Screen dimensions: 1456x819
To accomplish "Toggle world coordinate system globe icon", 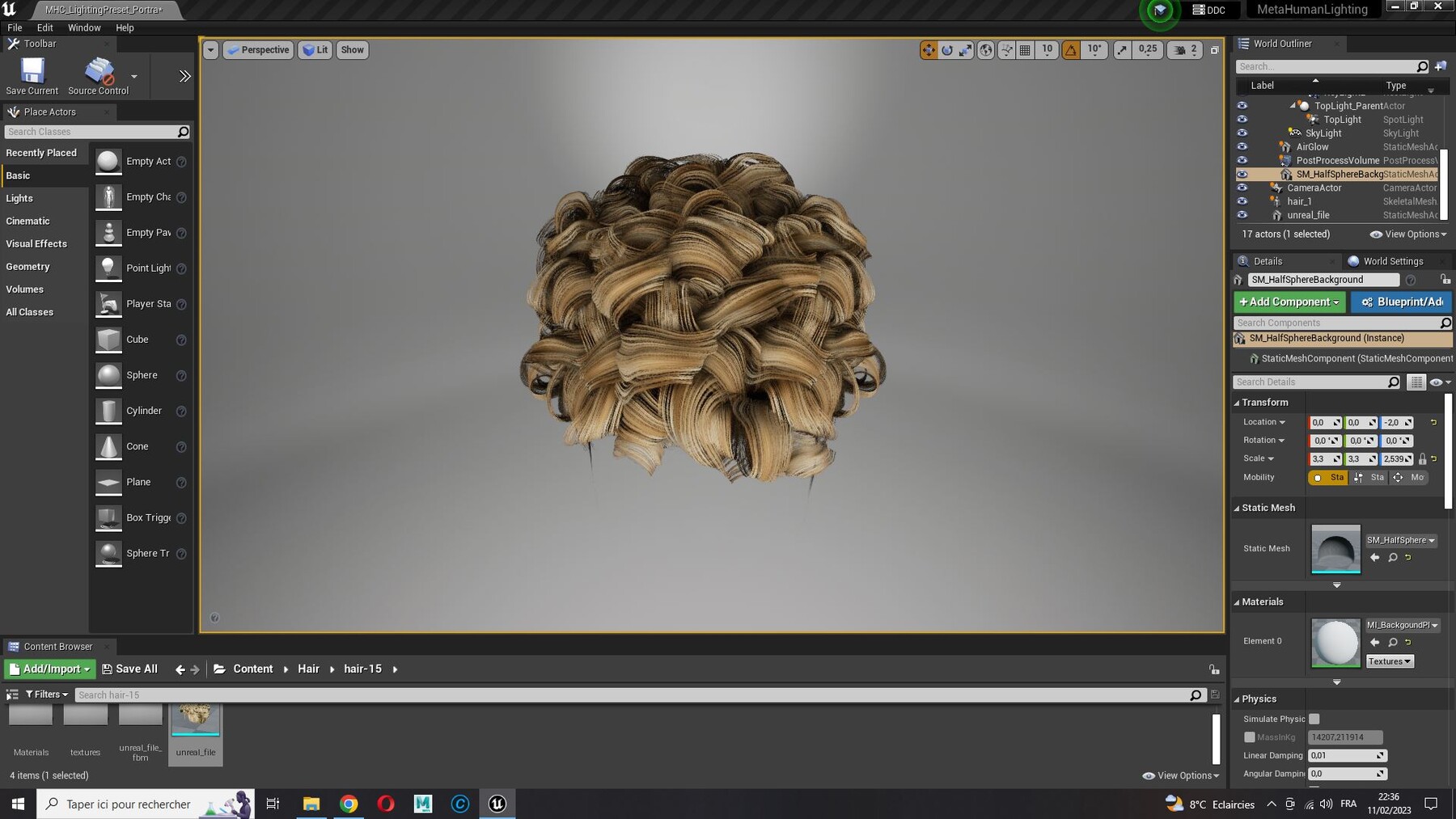I will [987, 49].
